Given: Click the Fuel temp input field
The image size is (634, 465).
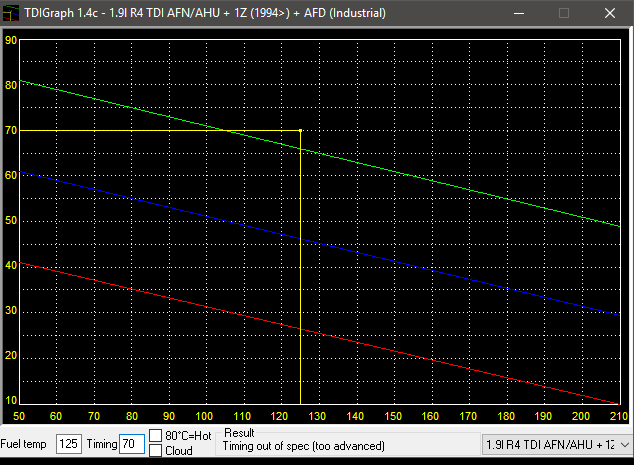Looking at the screenshot, I should pos(68,444).
